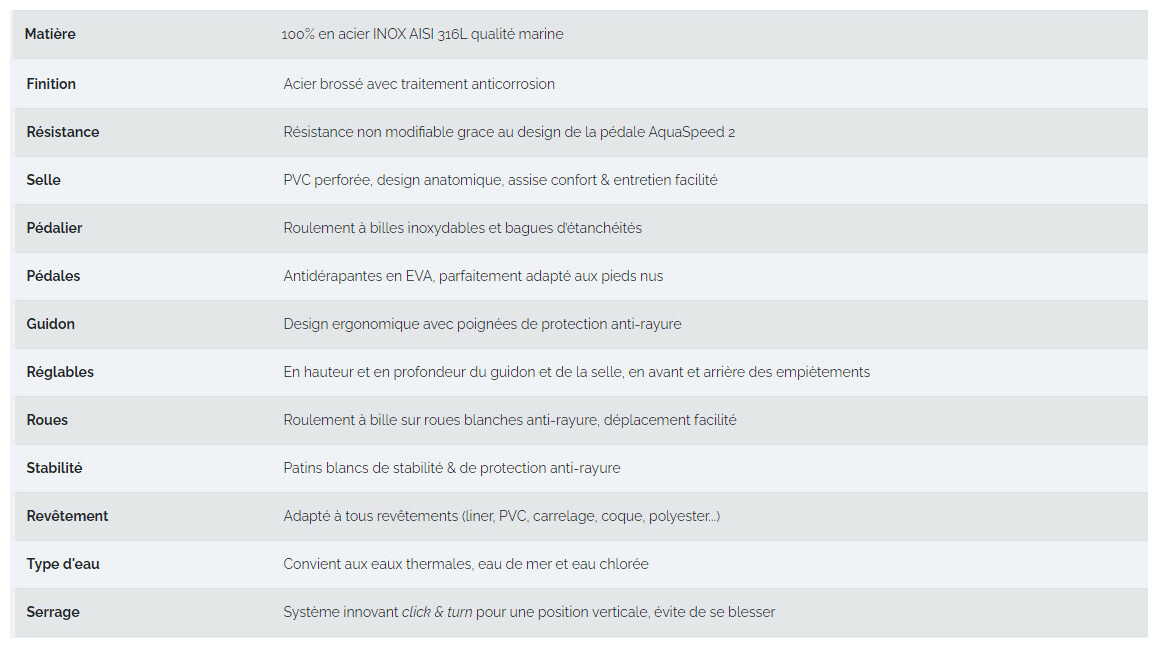1158x648 pixels.
Task: Click the PVC perforée saddle description
Action: pyautogui.click(x=500, y=180)
